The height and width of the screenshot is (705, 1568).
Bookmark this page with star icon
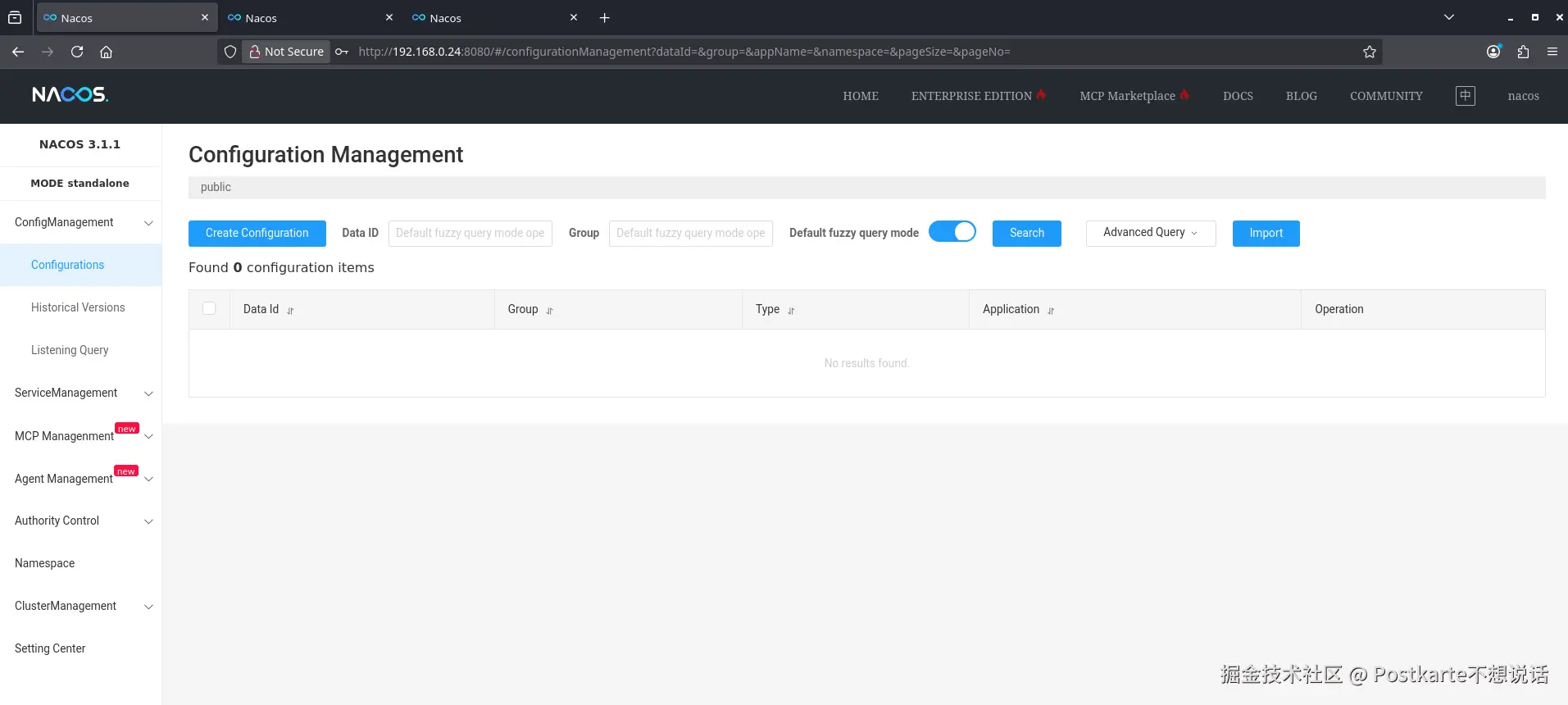(x=1369, y=52)
